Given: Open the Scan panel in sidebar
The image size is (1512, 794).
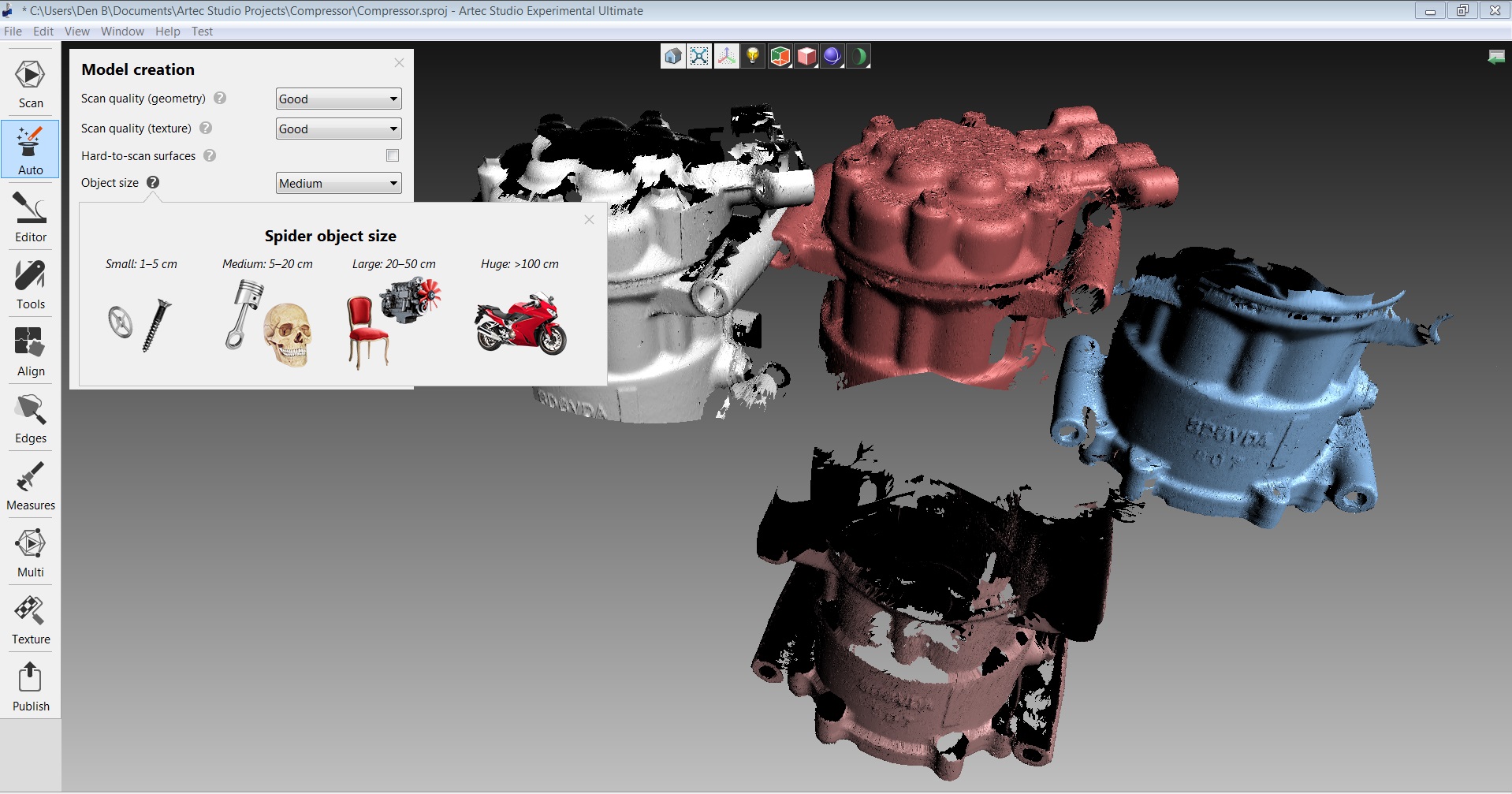Looking at the screenshot, I should click(31, 84).
